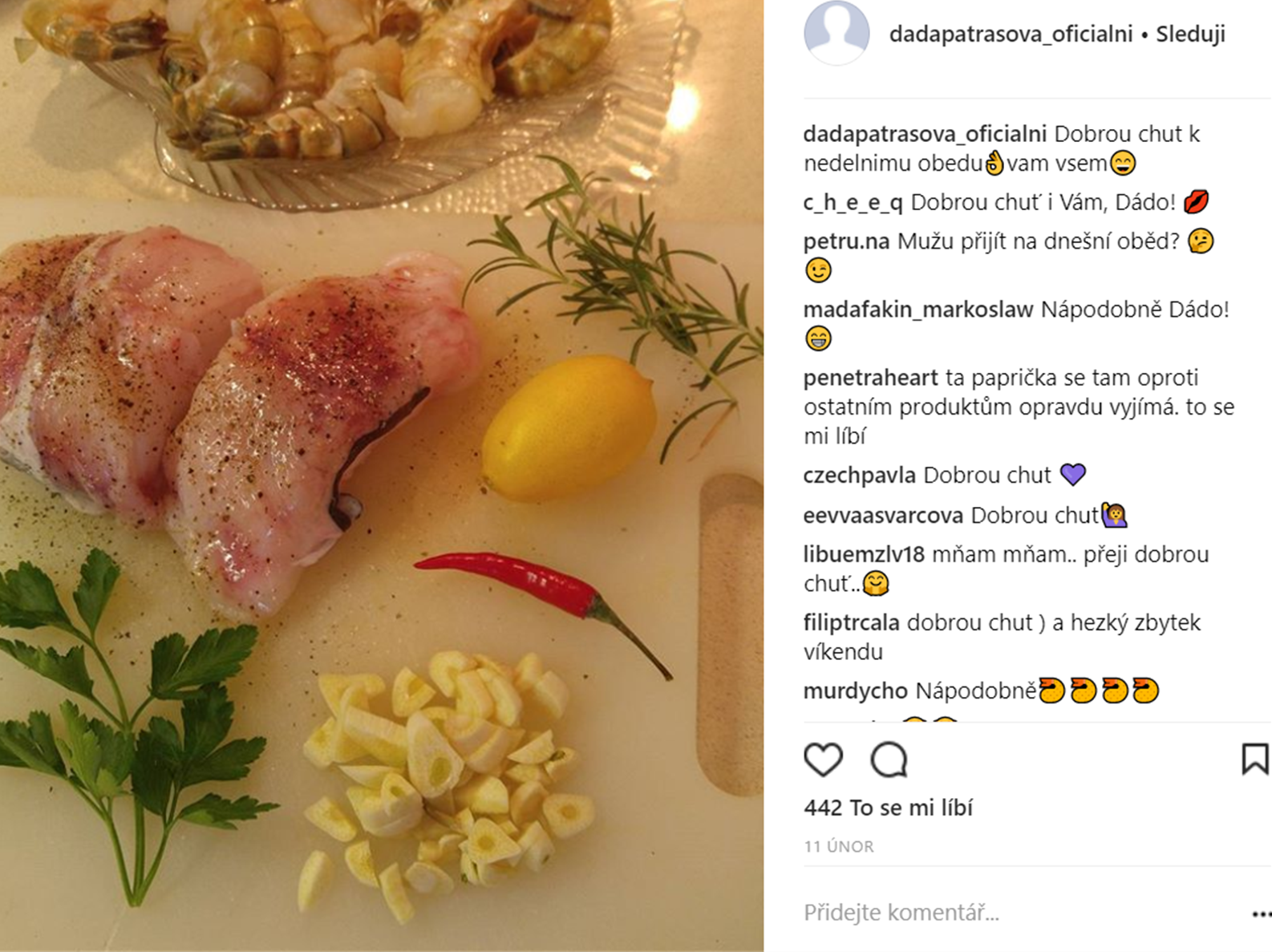
Task: Open dadapatrasova_oficialni profile in the header
Action: coord(1011,34)
